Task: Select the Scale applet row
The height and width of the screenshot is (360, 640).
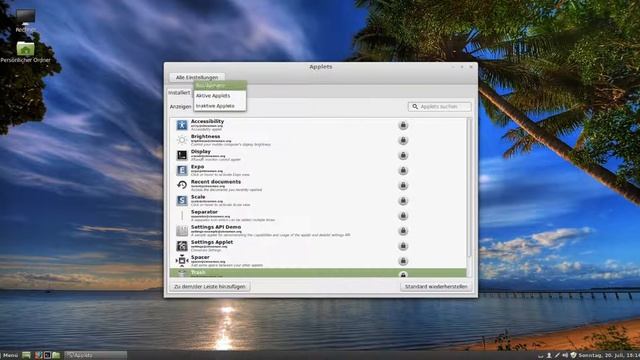Action: [x=318, y=200]
